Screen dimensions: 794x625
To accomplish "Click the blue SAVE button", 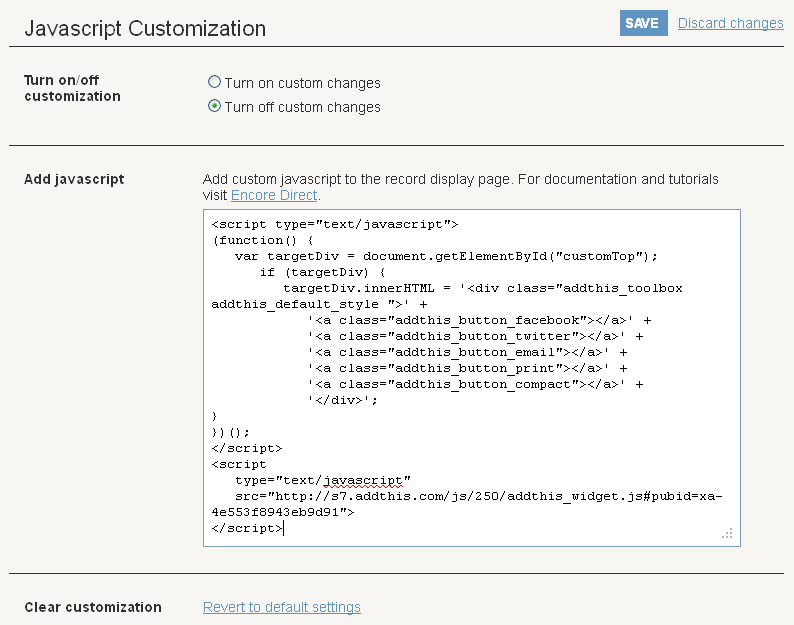I will coord(644,23).
